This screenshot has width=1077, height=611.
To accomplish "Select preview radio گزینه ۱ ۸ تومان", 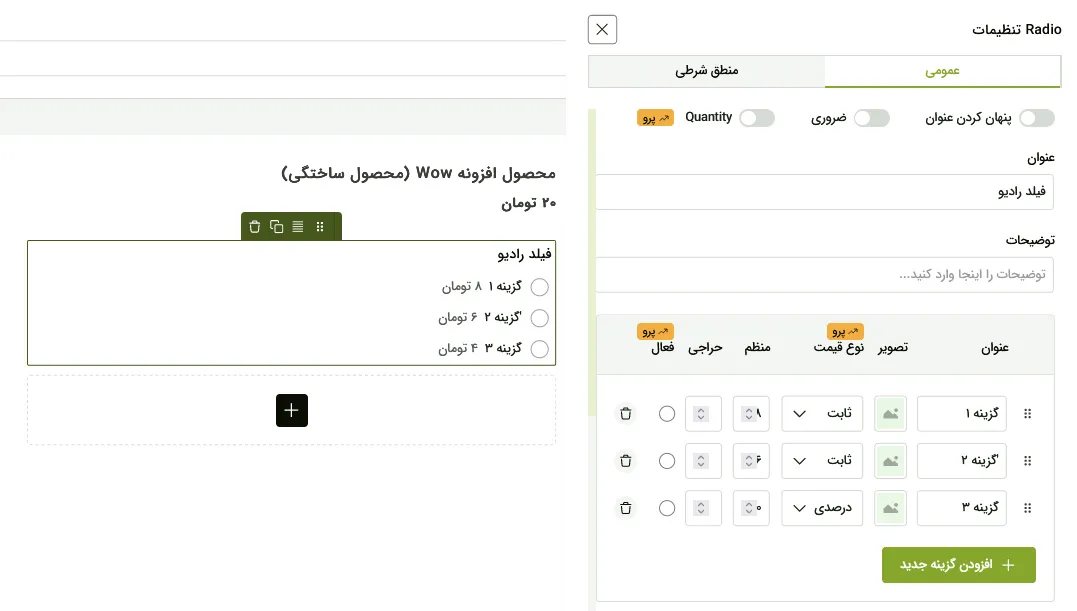I will point(540,287).
